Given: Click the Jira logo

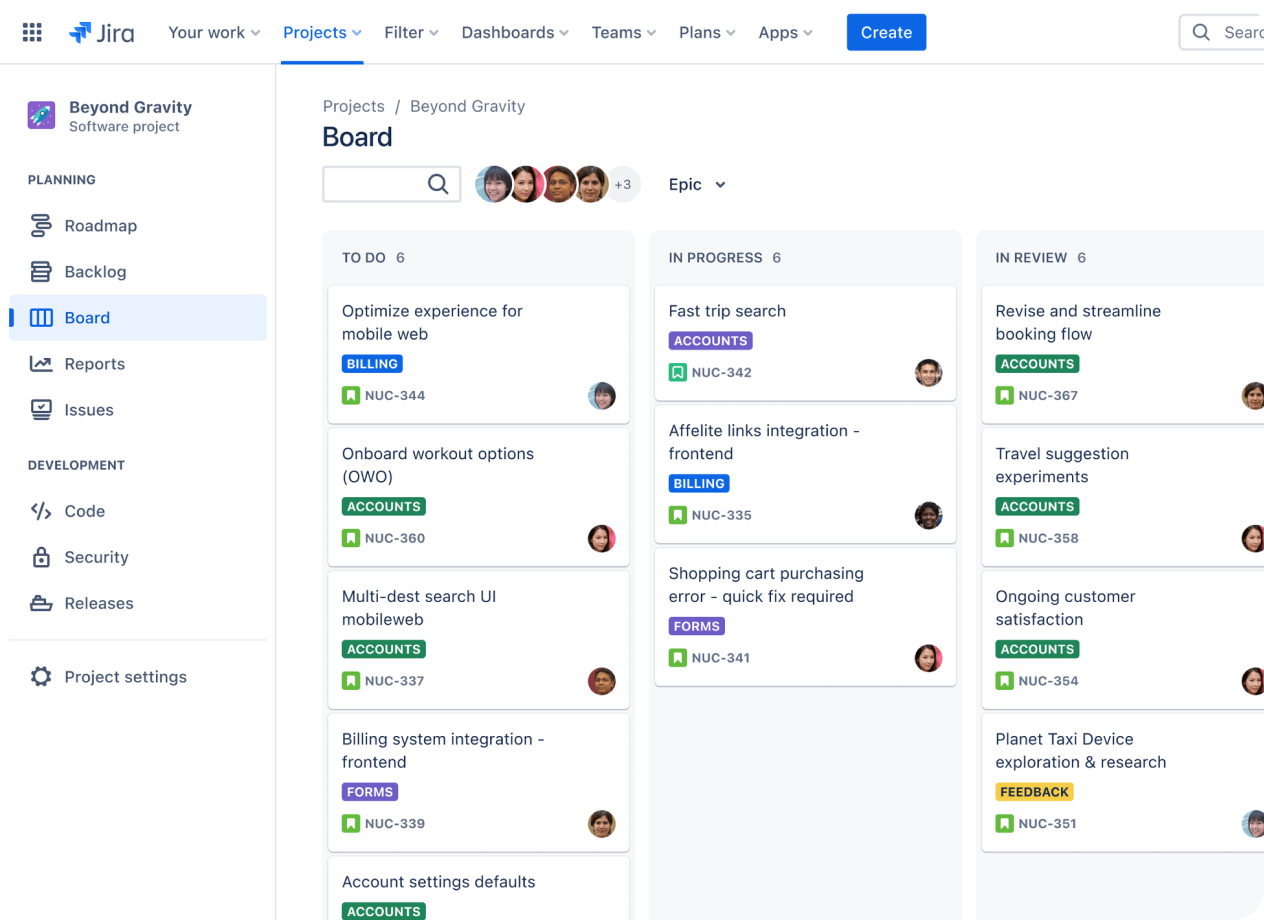Looking at the screenshot, I should 101,32.
